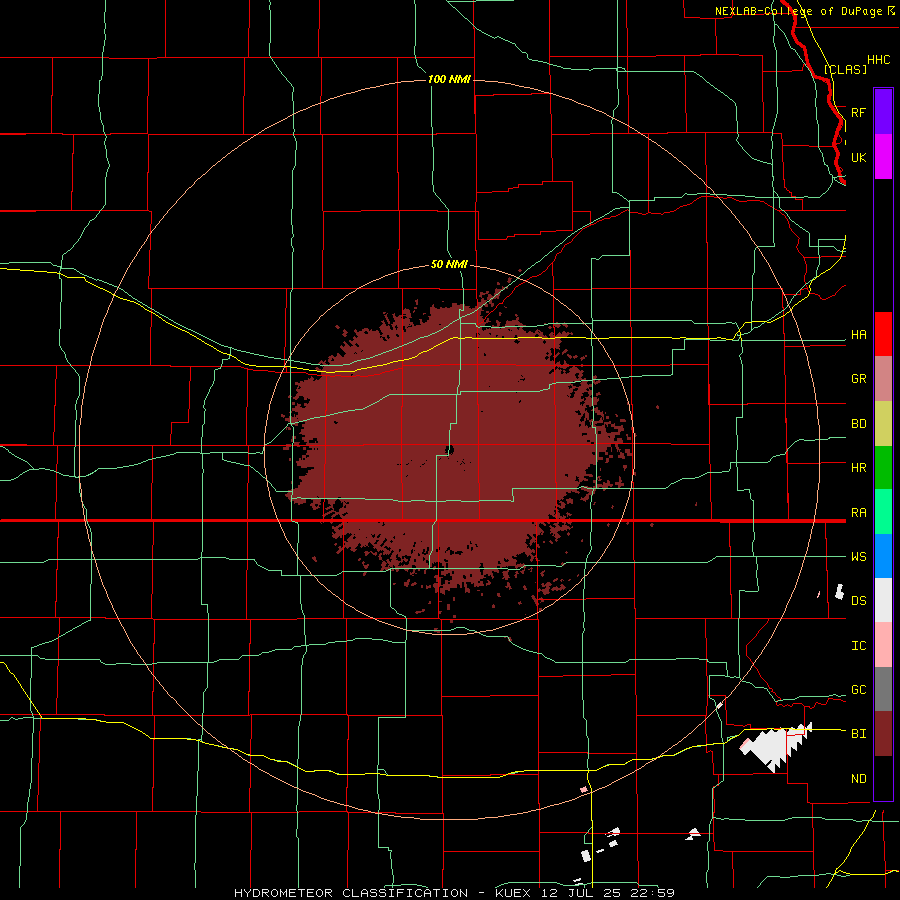Click the GR legend label

[858, 379]
